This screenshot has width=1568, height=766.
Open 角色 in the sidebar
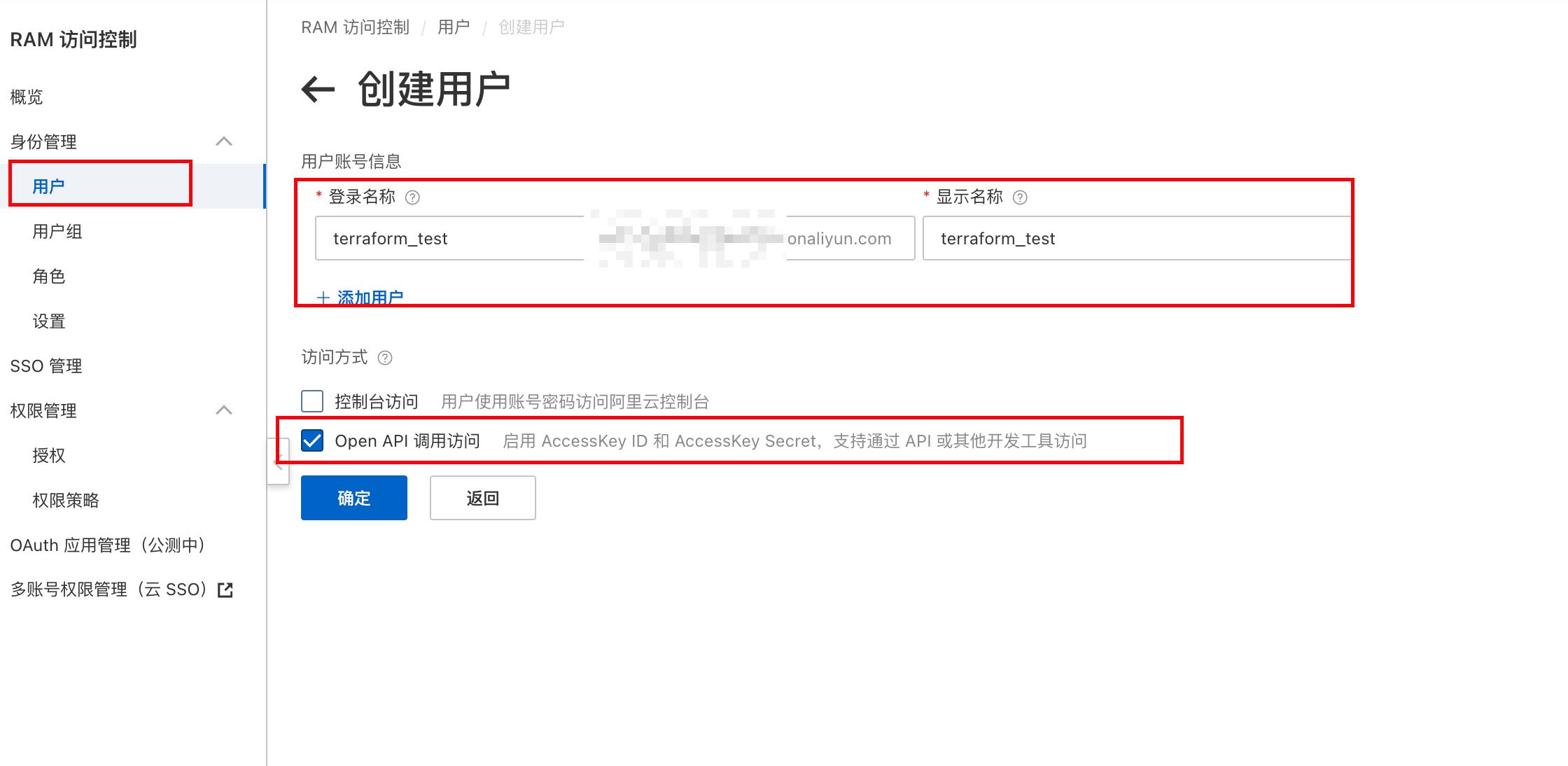pos(49,276)
